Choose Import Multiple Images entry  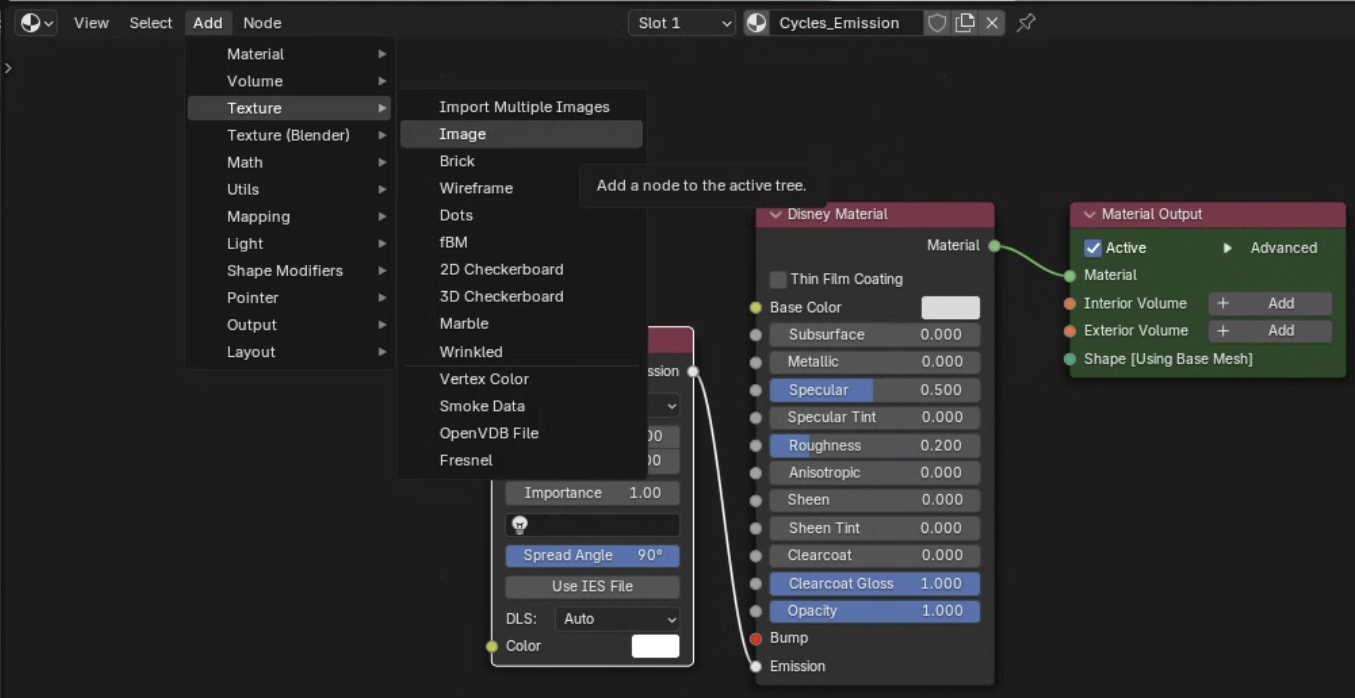524,107
